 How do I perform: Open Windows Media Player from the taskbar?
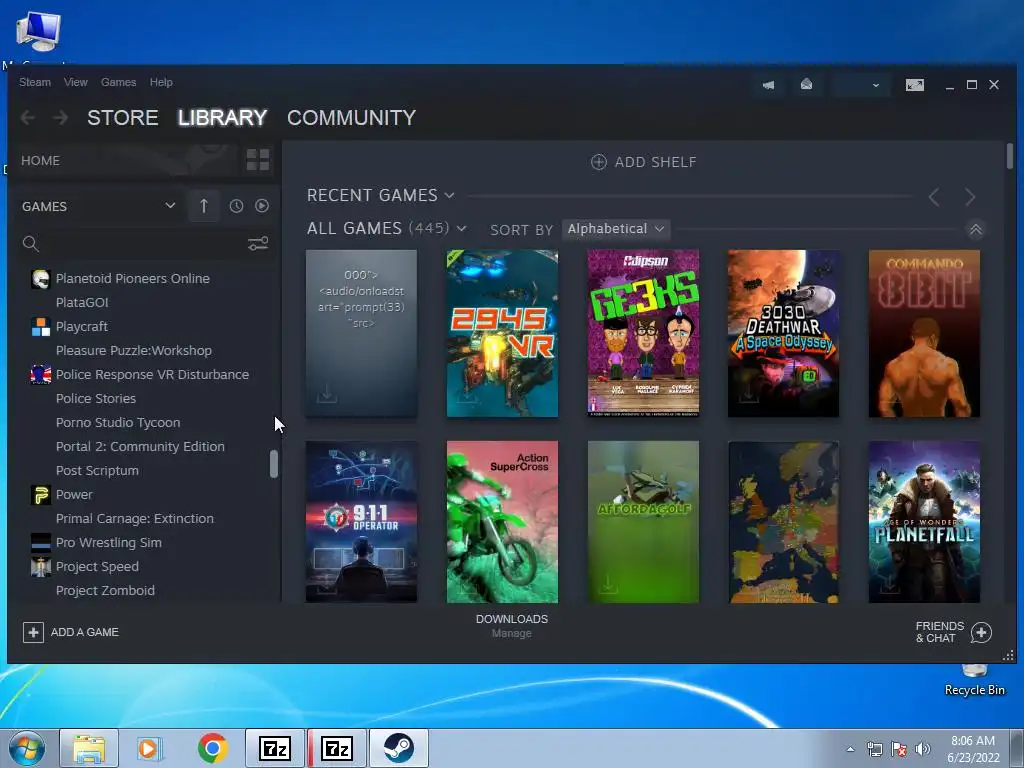click(150, 748)
